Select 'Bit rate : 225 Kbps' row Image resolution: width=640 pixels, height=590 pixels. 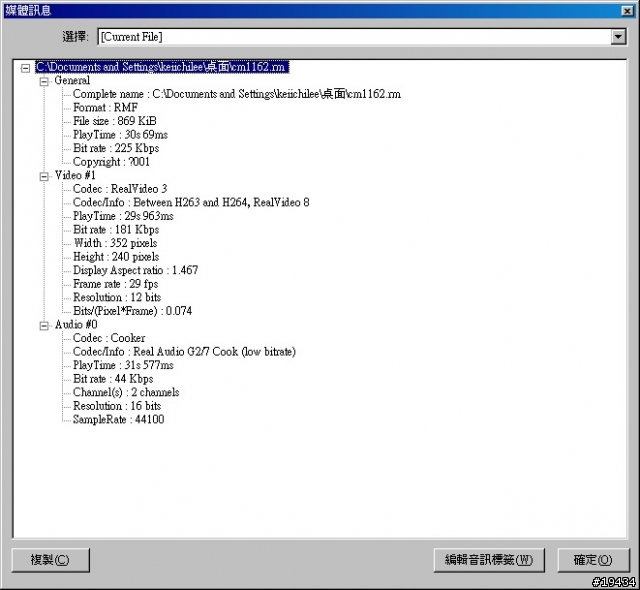coord(116,148)
